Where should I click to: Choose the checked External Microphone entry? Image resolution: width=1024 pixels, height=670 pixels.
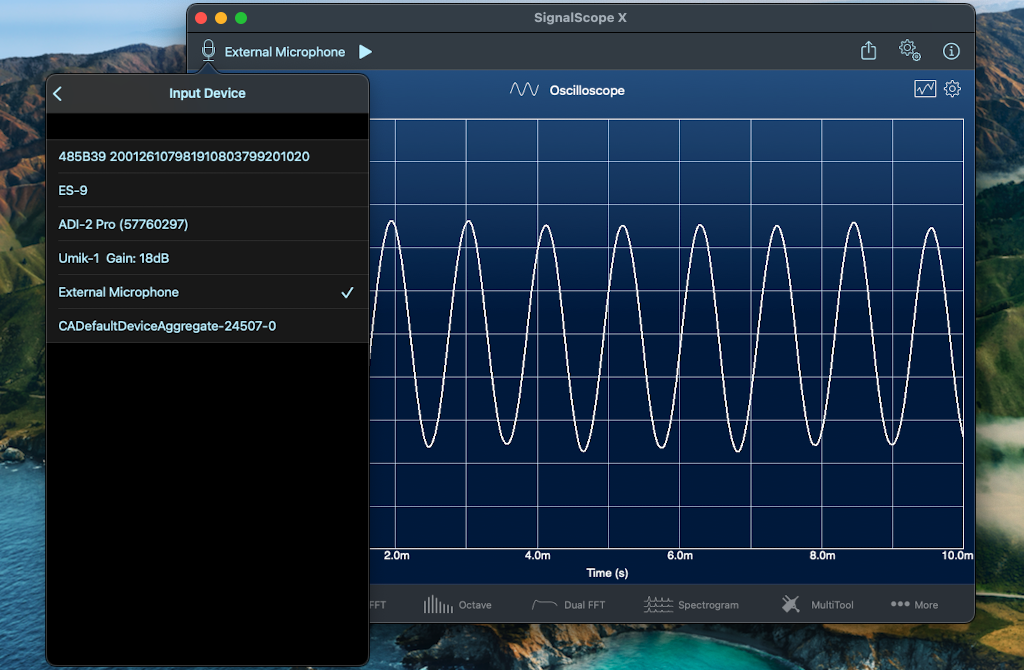tap(208, 292)
